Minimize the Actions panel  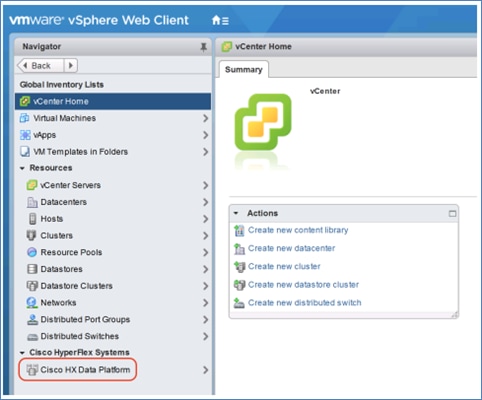coord(452,213)
